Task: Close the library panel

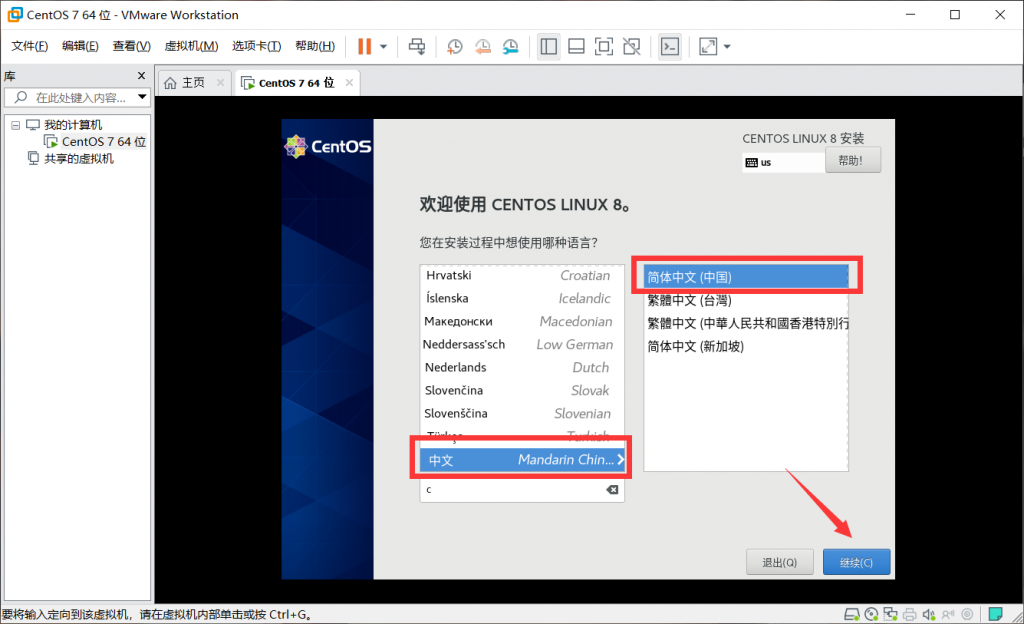Action: click(x=141, y=76)
